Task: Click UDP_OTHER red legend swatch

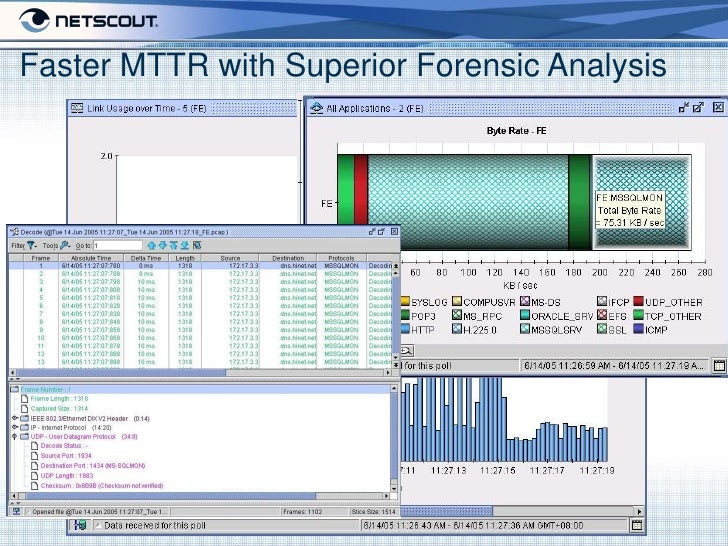Action: [638, 301]
